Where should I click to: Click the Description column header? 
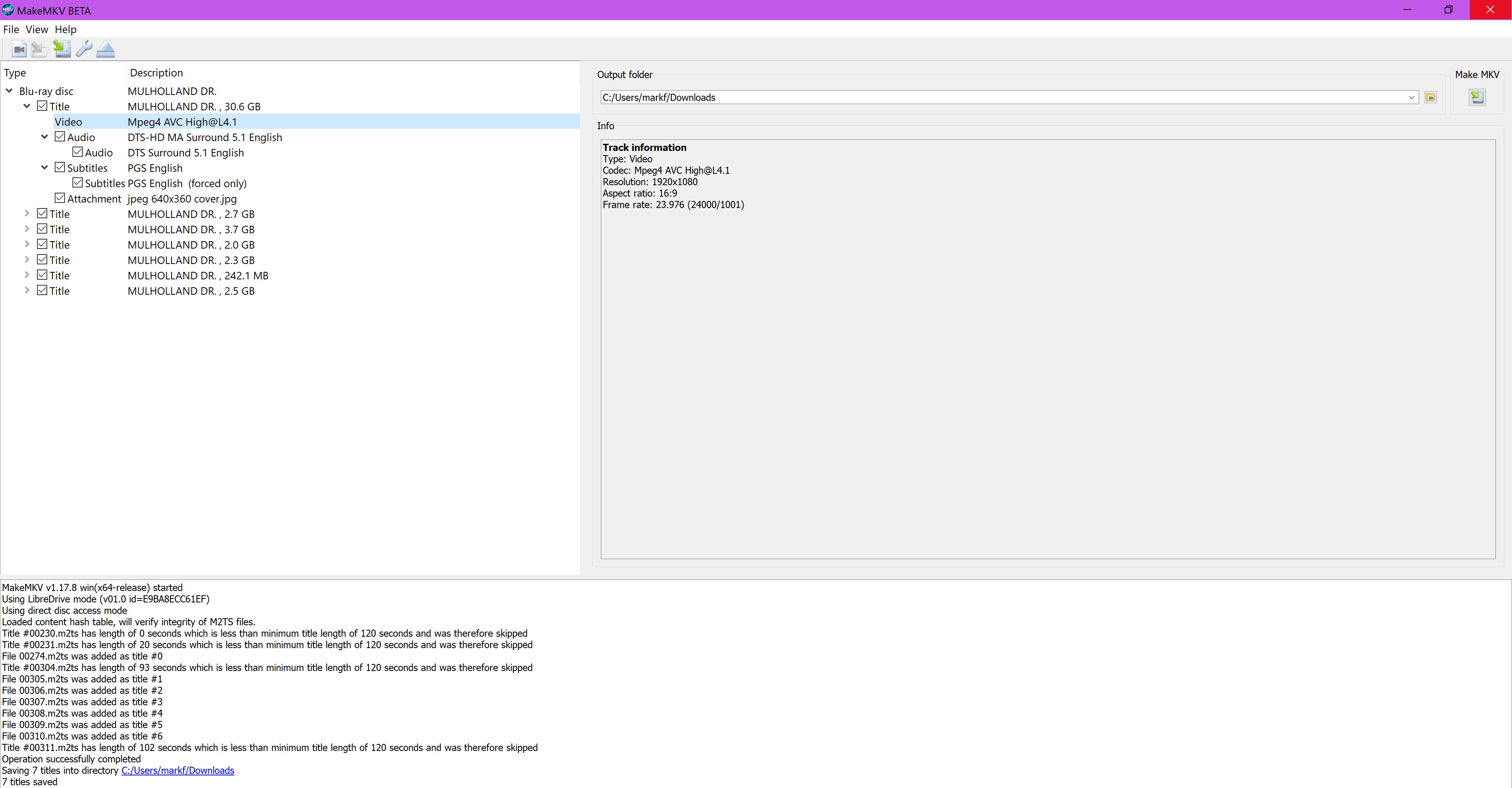[x=352, y=73]
